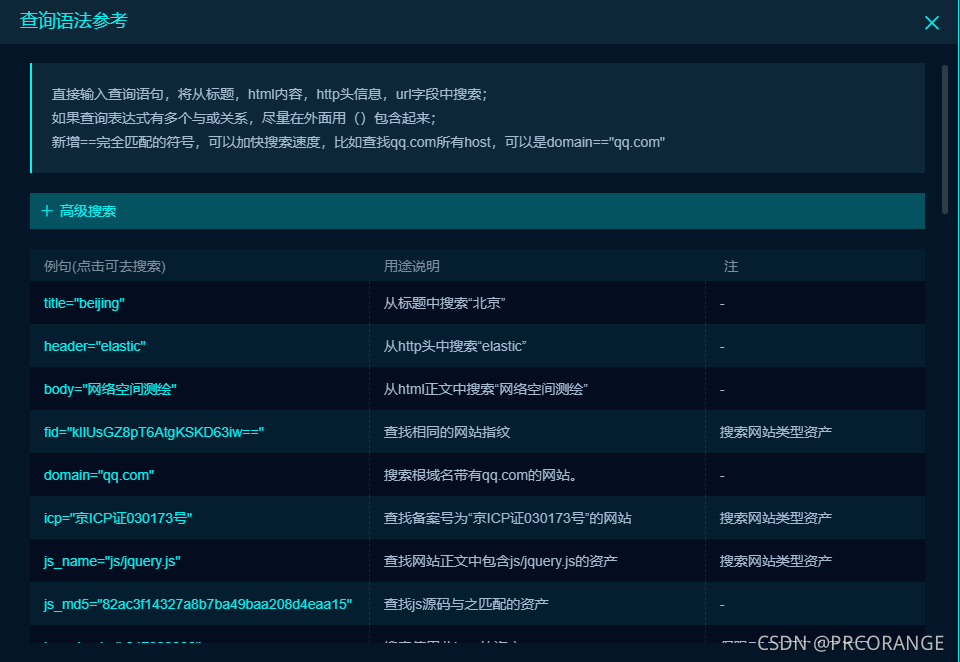Click the 注 column header
Screen dimensions: 960x662
coord(731,266)
